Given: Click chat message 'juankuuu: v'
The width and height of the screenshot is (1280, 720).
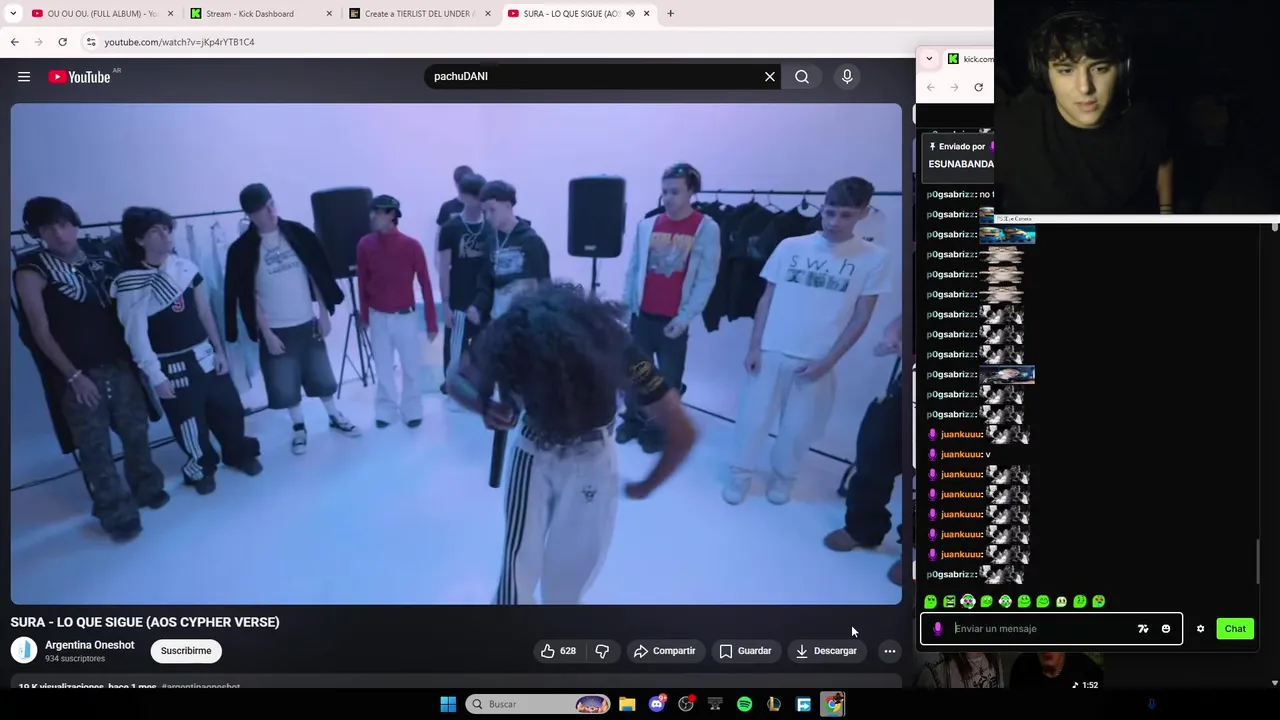Looking at the screenshot, I should [x=959, y=454].
